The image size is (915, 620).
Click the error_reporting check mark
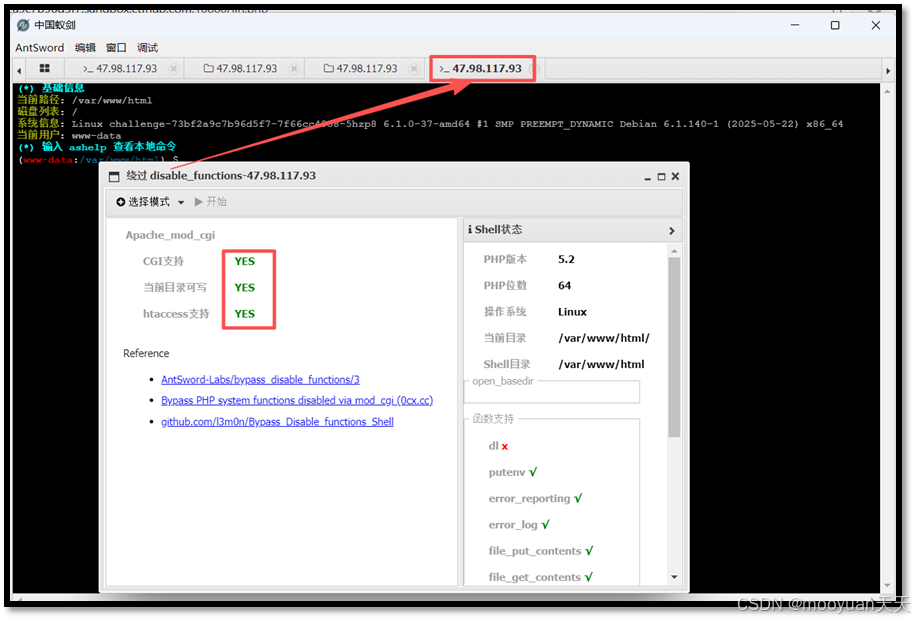click(578, 498)
